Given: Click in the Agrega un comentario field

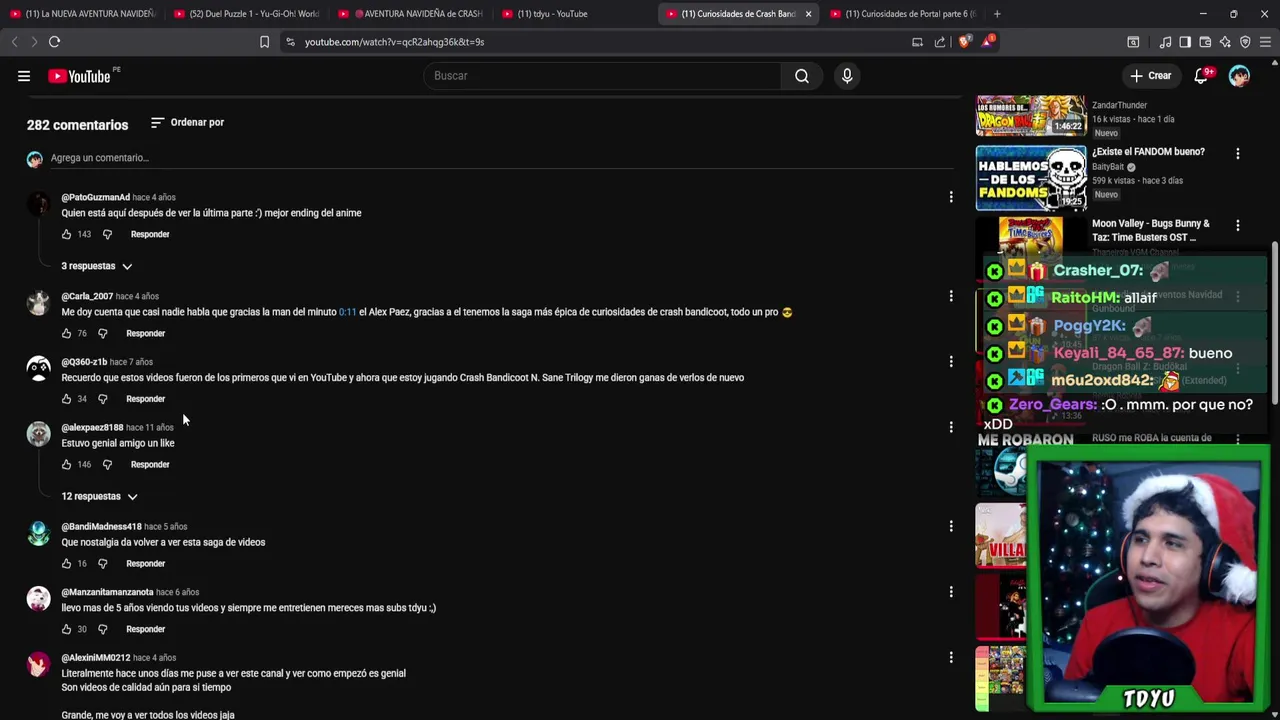Looking at the screenshot, I should point(500,158).
